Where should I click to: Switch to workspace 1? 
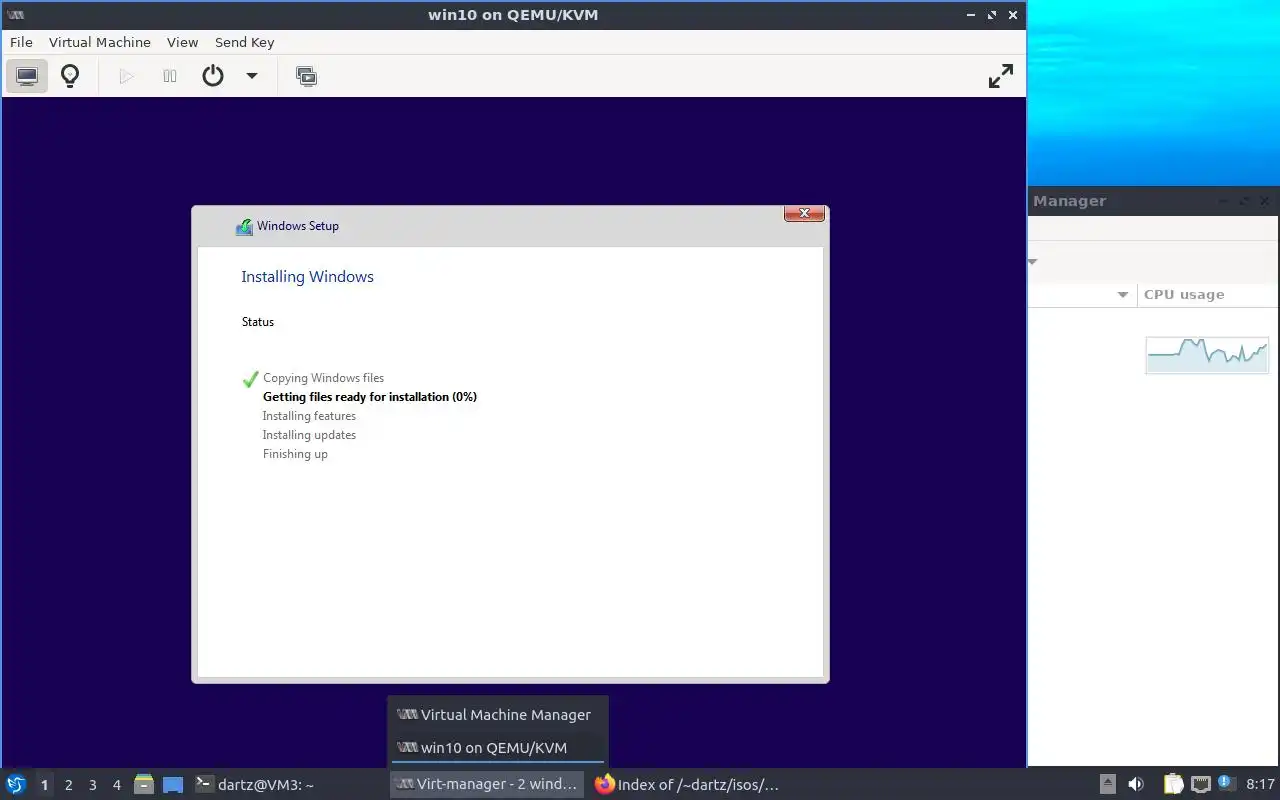[44, 785]
